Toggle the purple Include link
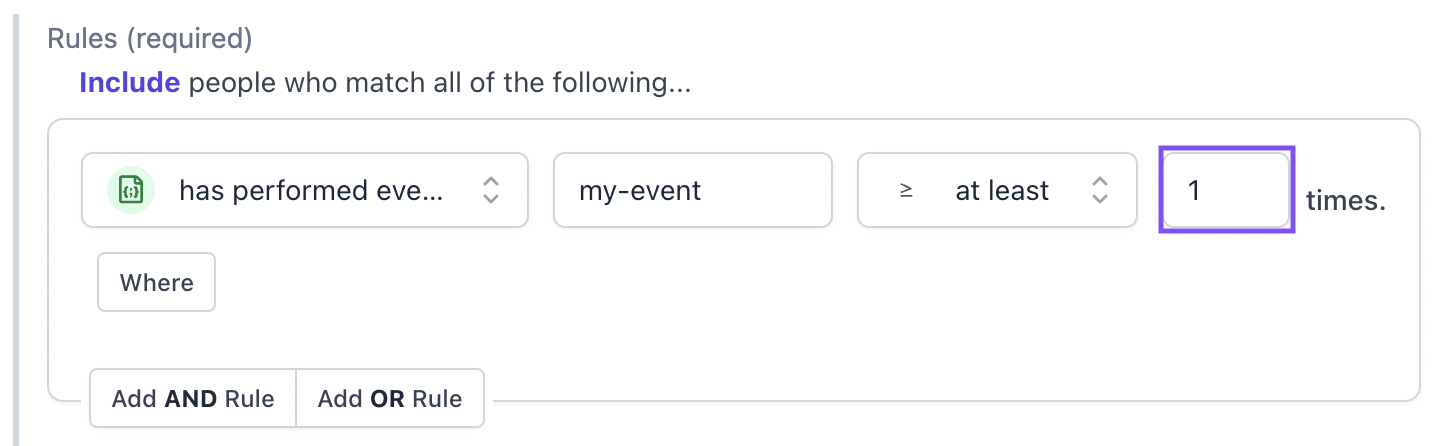Screen dimensions: 1448x446 click(x=130, y=83)
